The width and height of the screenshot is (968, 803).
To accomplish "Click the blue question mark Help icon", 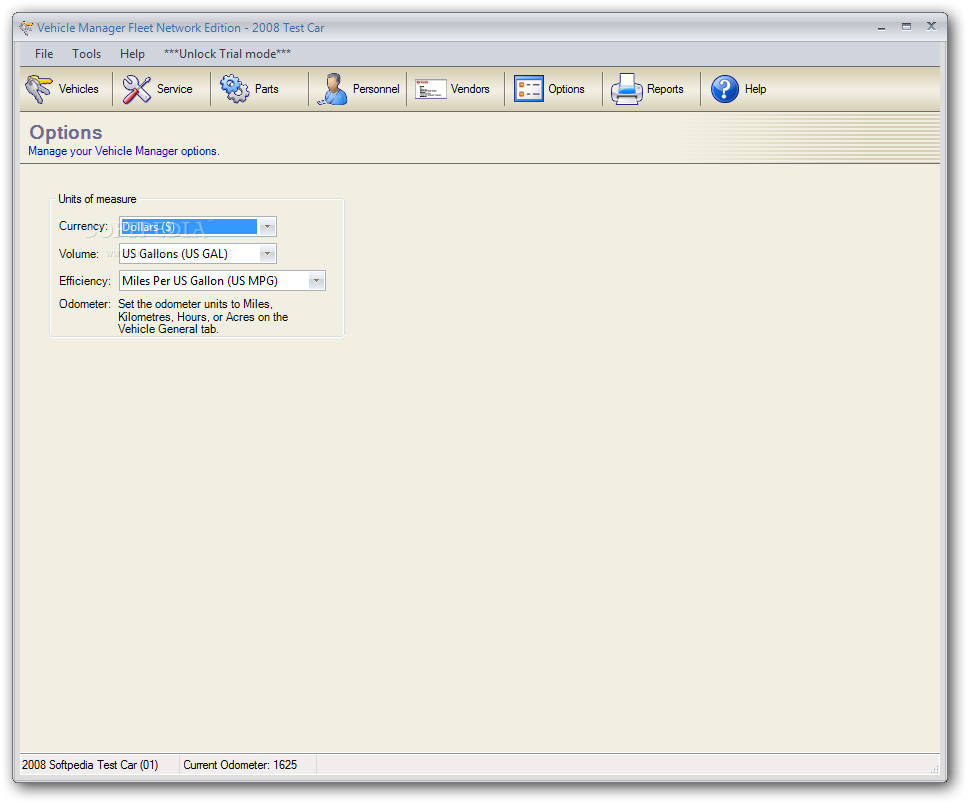I will point(725,89).
